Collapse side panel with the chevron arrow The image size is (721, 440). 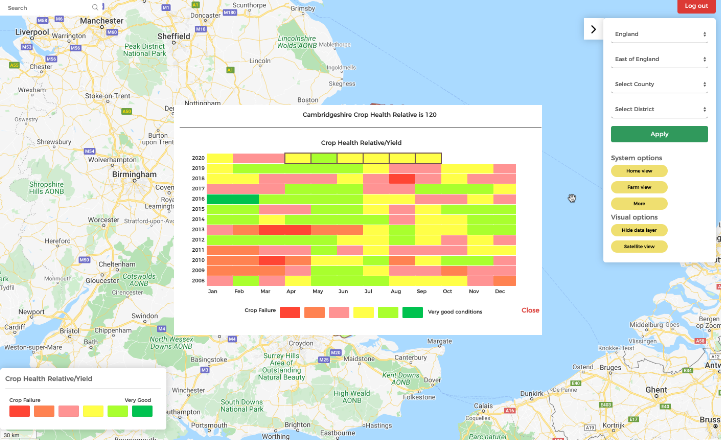tap(593, 29)
